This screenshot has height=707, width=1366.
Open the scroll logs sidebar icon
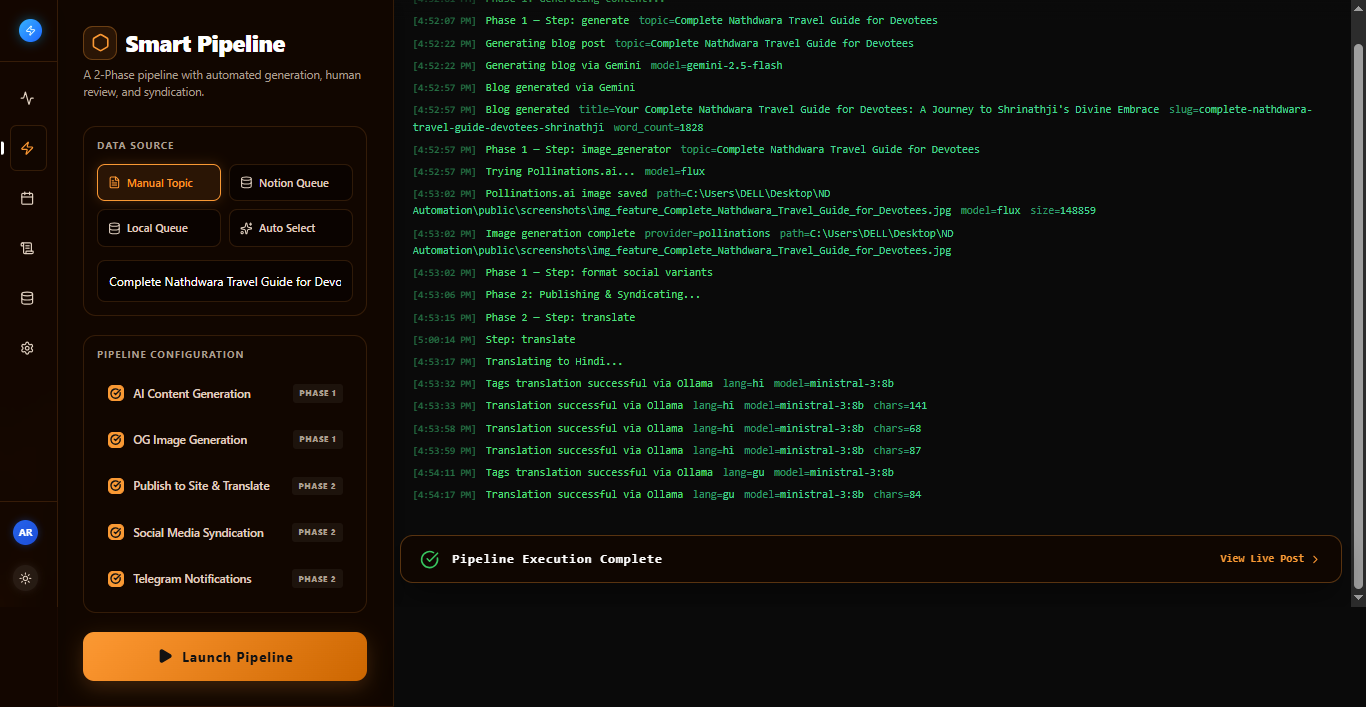tap(28, 248)
